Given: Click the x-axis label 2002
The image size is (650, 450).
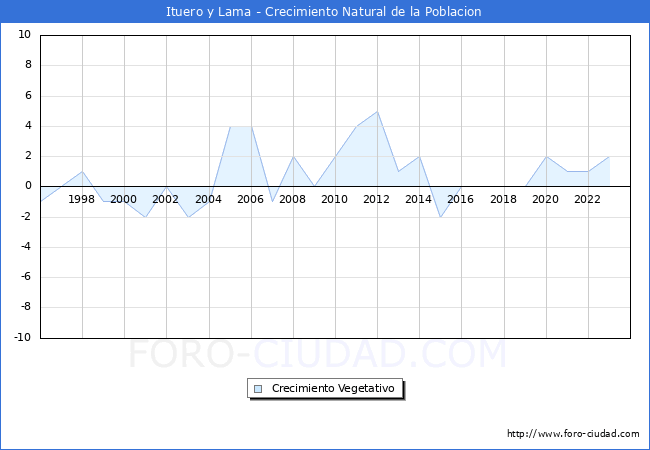Looking at the screenshot, I should 165,199.
